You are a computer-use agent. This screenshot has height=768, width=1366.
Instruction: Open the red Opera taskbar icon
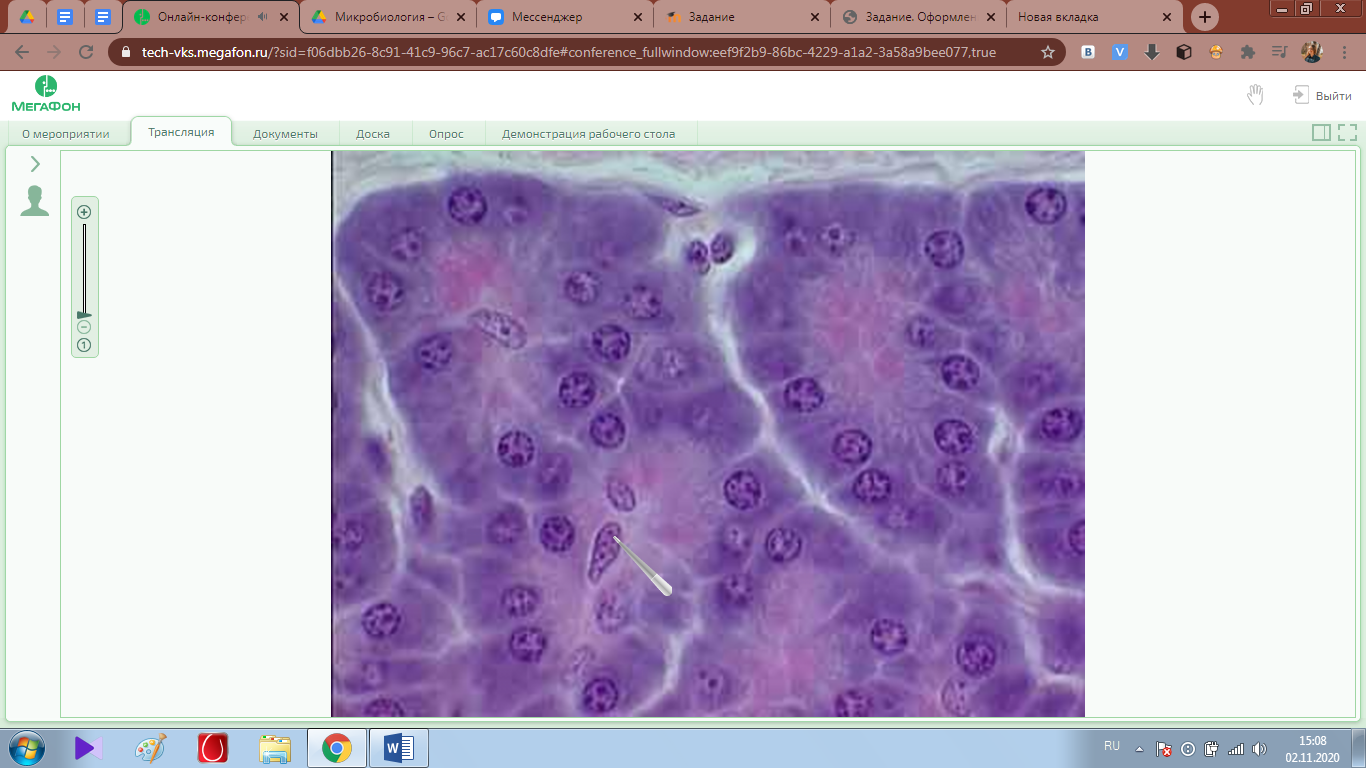[213, 747]
